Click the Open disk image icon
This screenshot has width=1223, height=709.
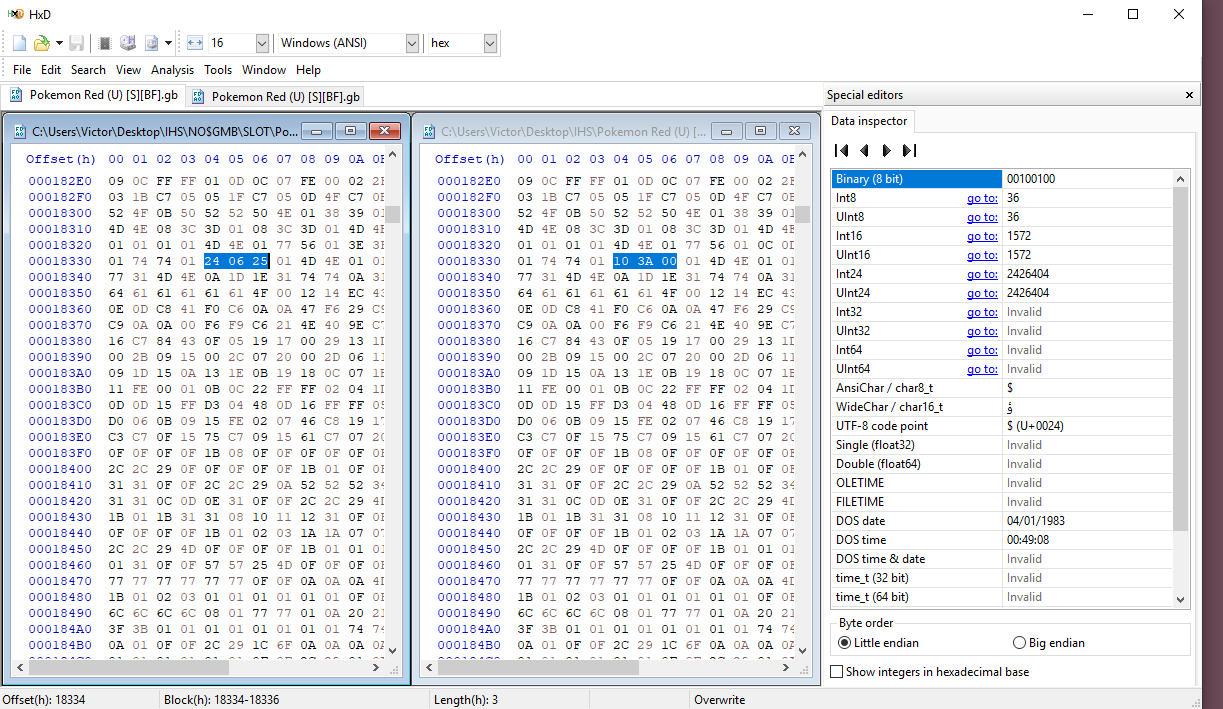pyautogui.click(x=151, y=43)
